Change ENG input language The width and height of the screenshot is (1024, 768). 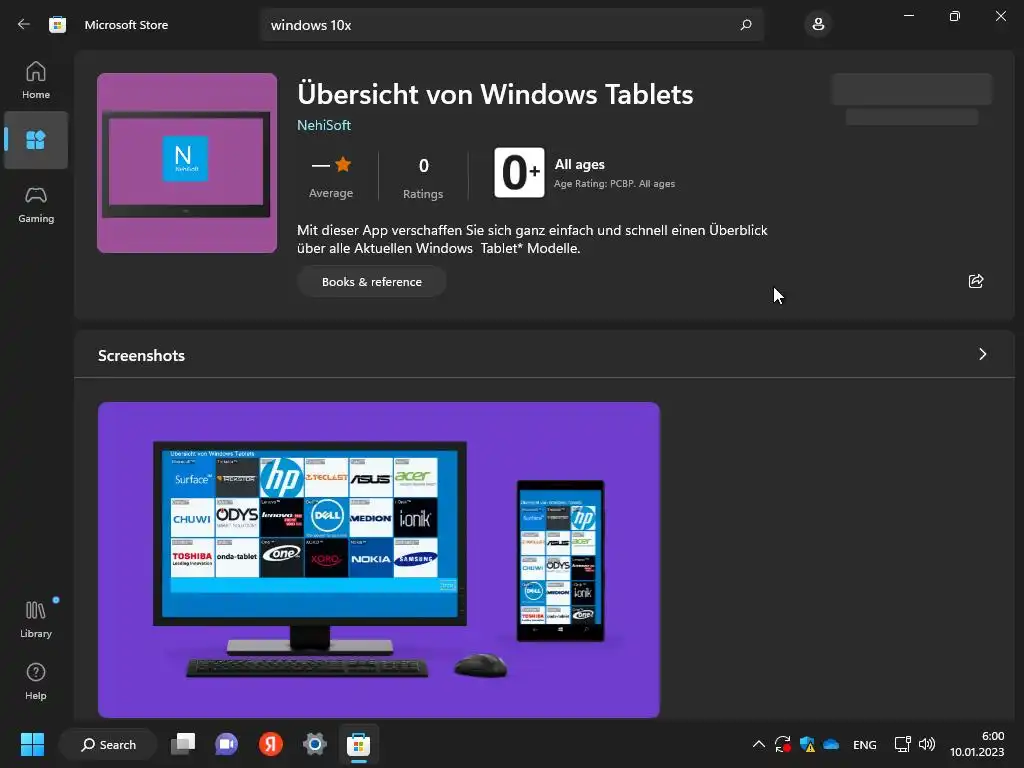865,744
